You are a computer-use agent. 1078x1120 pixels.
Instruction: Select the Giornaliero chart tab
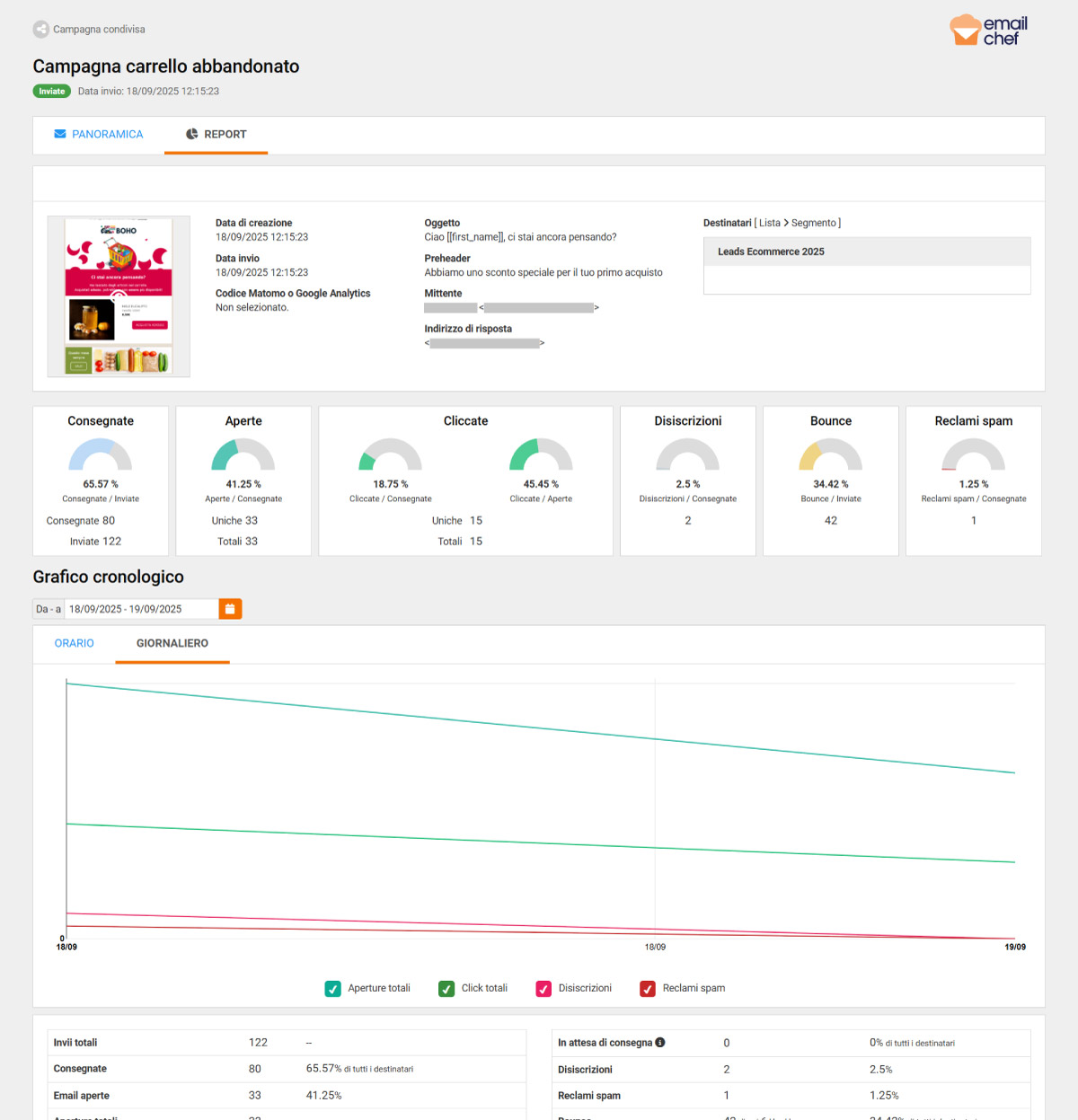(172, 644)
